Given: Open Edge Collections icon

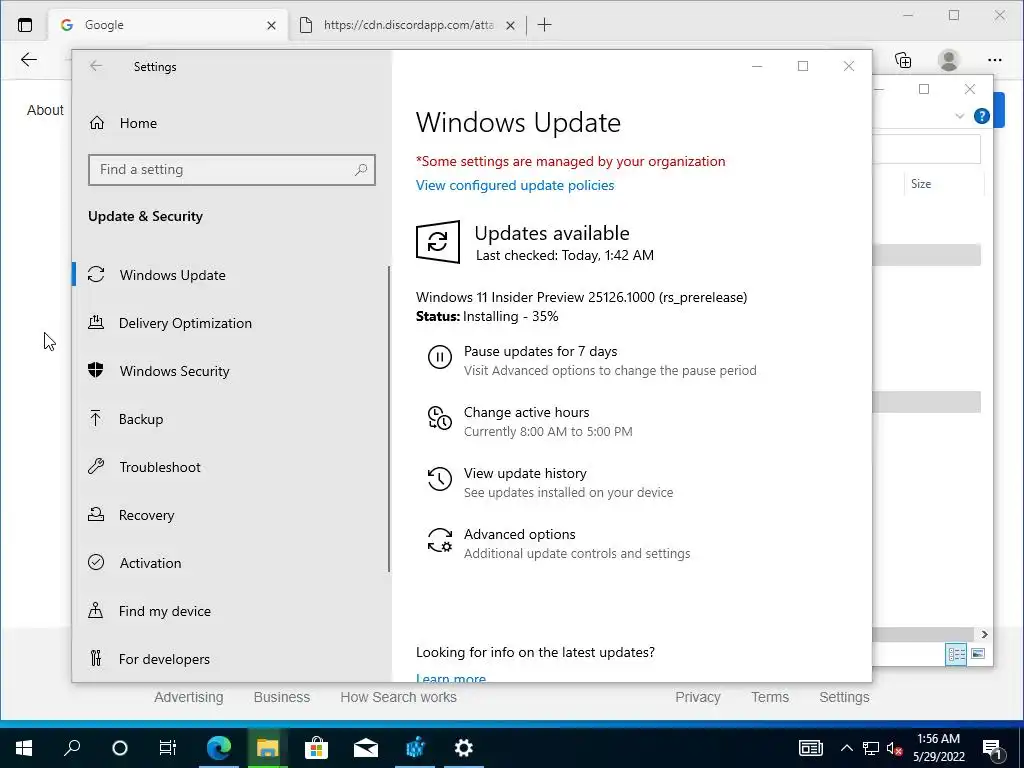Looking at the screenshot, I should click(x=903, y=60).
